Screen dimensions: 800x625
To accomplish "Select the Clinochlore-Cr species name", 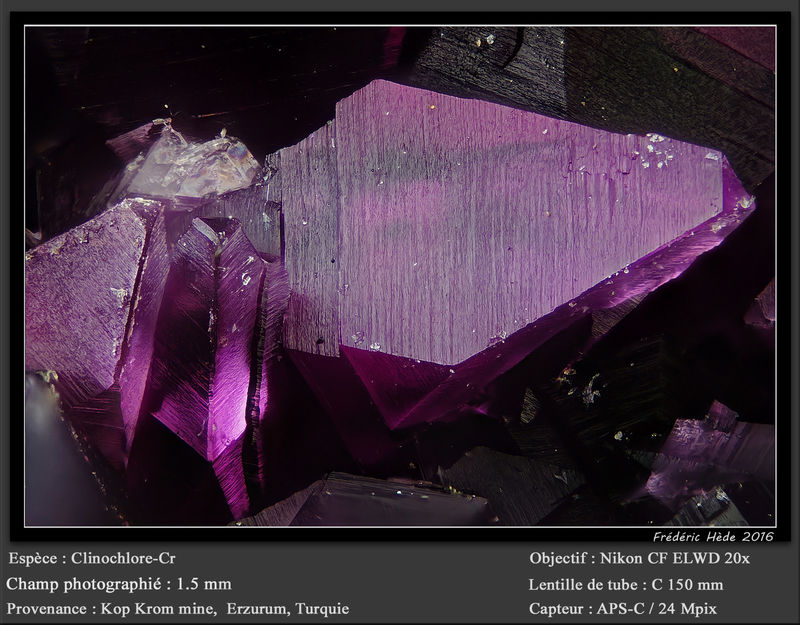I will [123, 558].
